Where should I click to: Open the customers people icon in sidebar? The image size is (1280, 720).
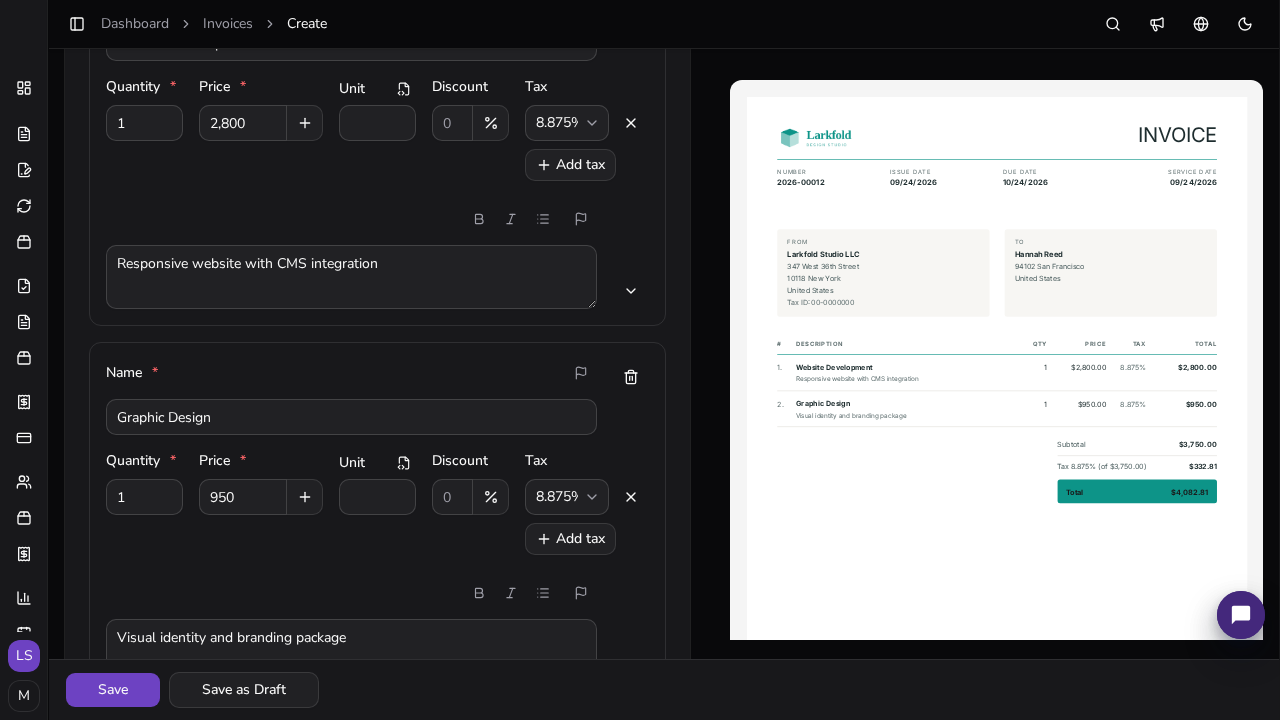[x=24, y=482]
